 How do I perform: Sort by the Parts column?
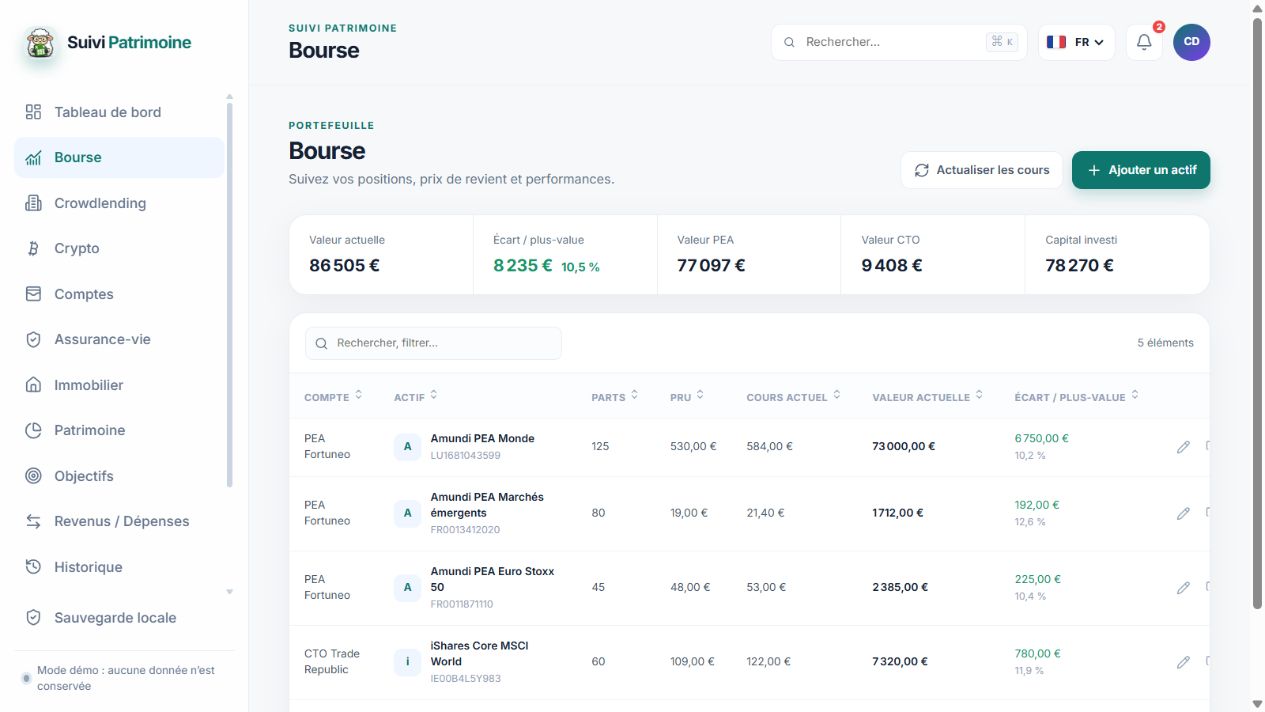[x=615, y=397]
